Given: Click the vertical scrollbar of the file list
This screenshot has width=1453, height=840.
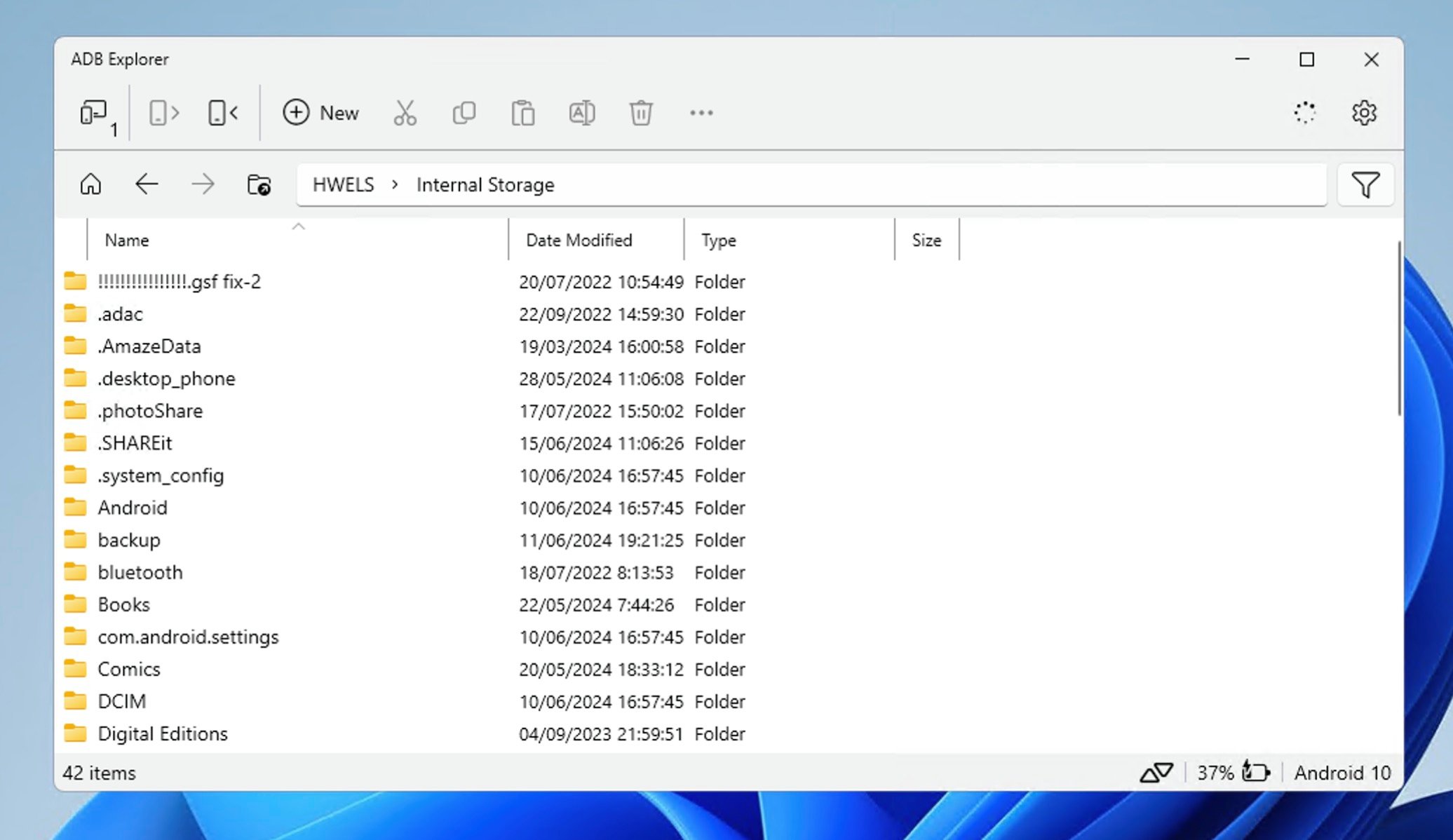Looking at the screenshot, I should point(1398,330).
